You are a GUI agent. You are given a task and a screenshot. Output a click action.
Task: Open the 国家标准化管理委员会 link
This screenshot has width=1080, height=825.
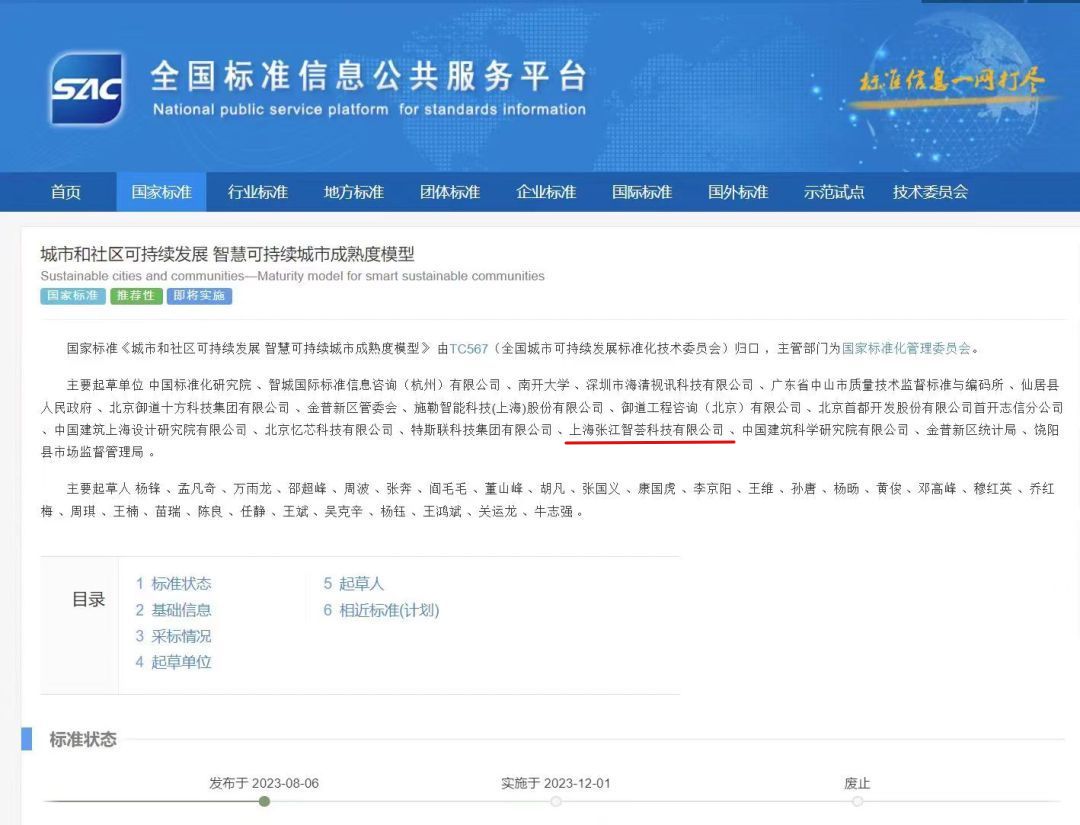pos(906,349)
